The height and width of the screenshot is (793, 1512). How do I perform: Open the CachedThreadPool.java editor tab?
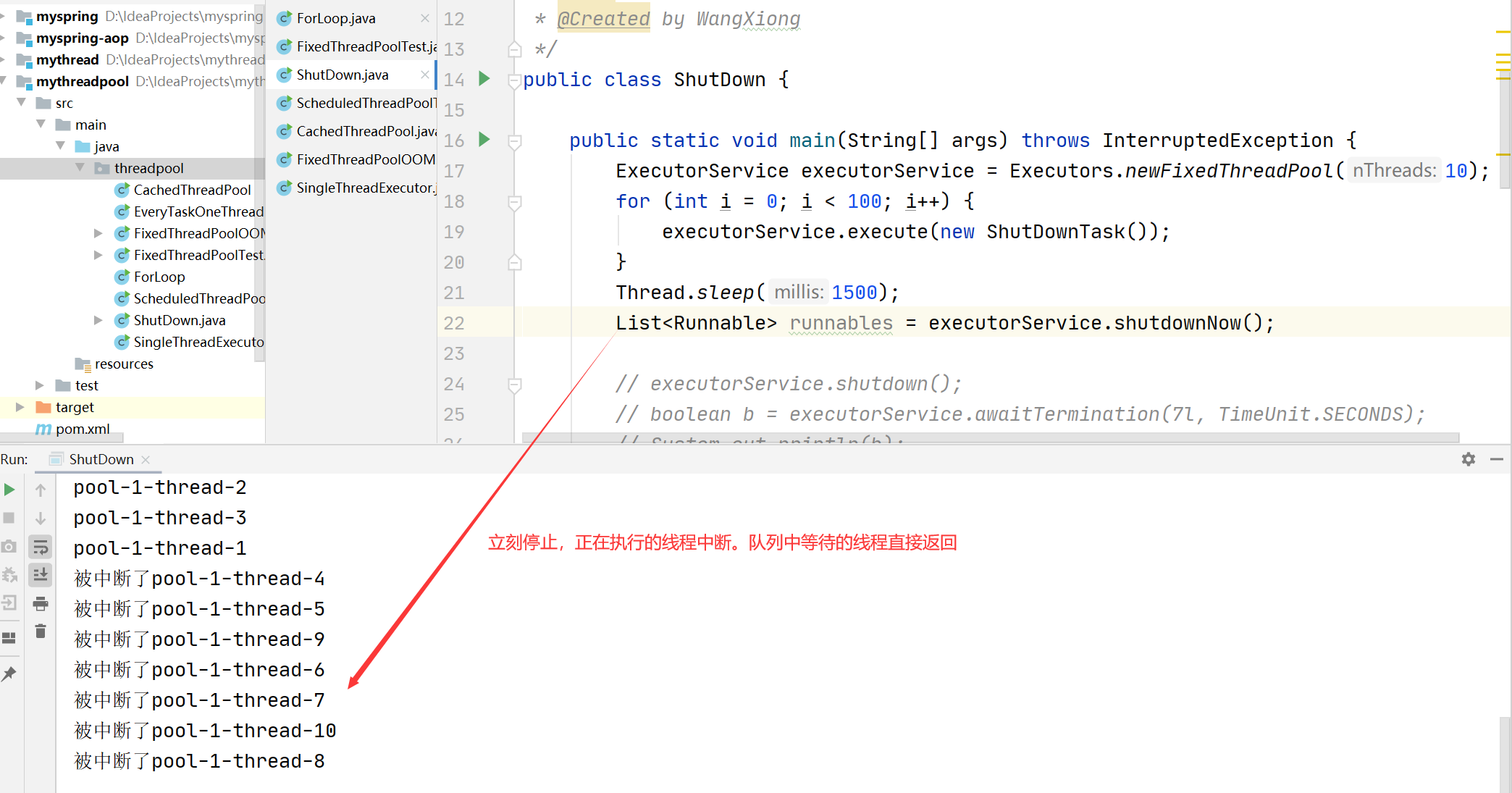(x=366, y=131)
